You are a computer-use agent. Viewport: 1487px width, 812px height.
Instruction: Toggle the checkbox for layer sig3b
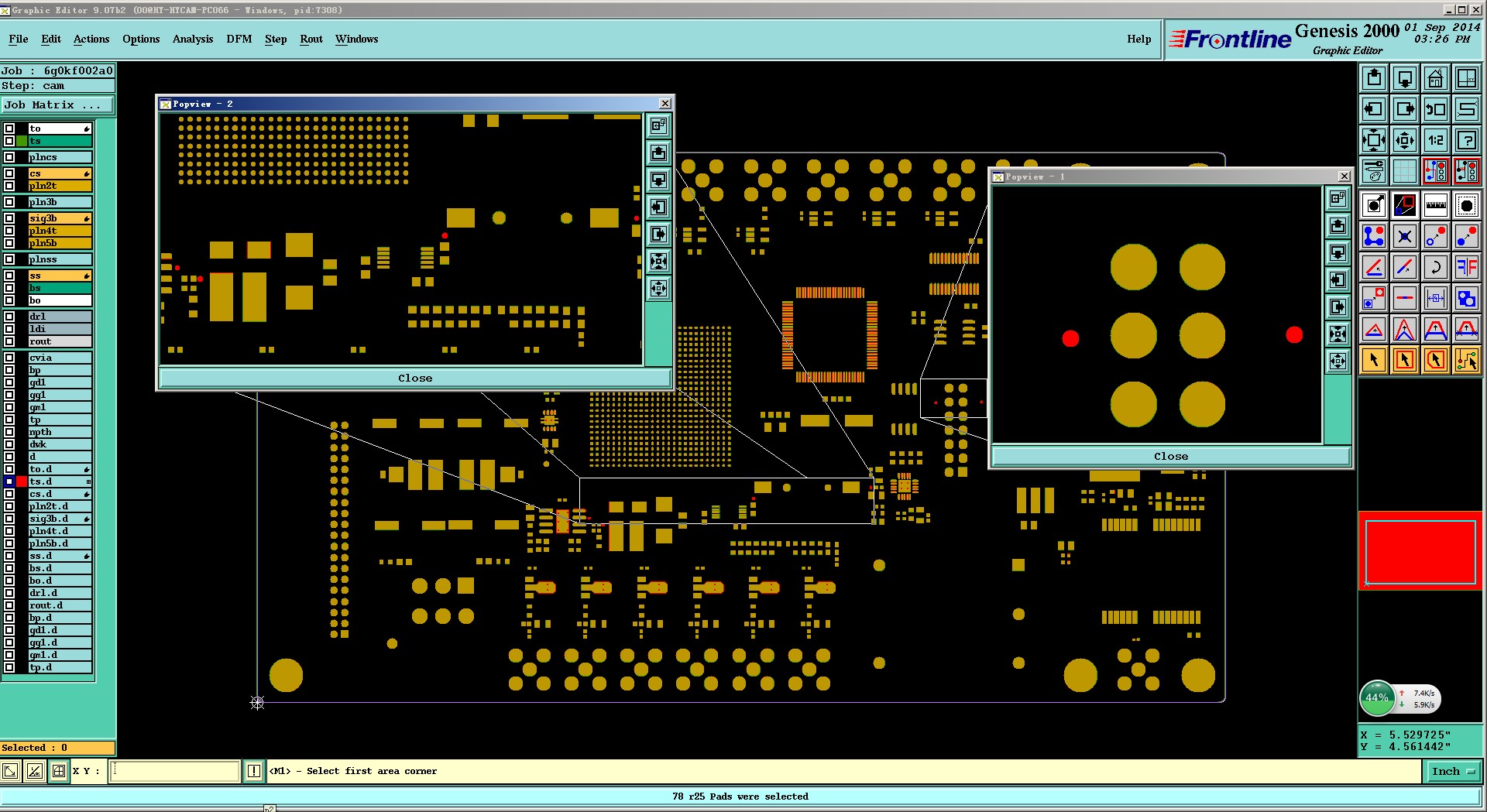9,218
